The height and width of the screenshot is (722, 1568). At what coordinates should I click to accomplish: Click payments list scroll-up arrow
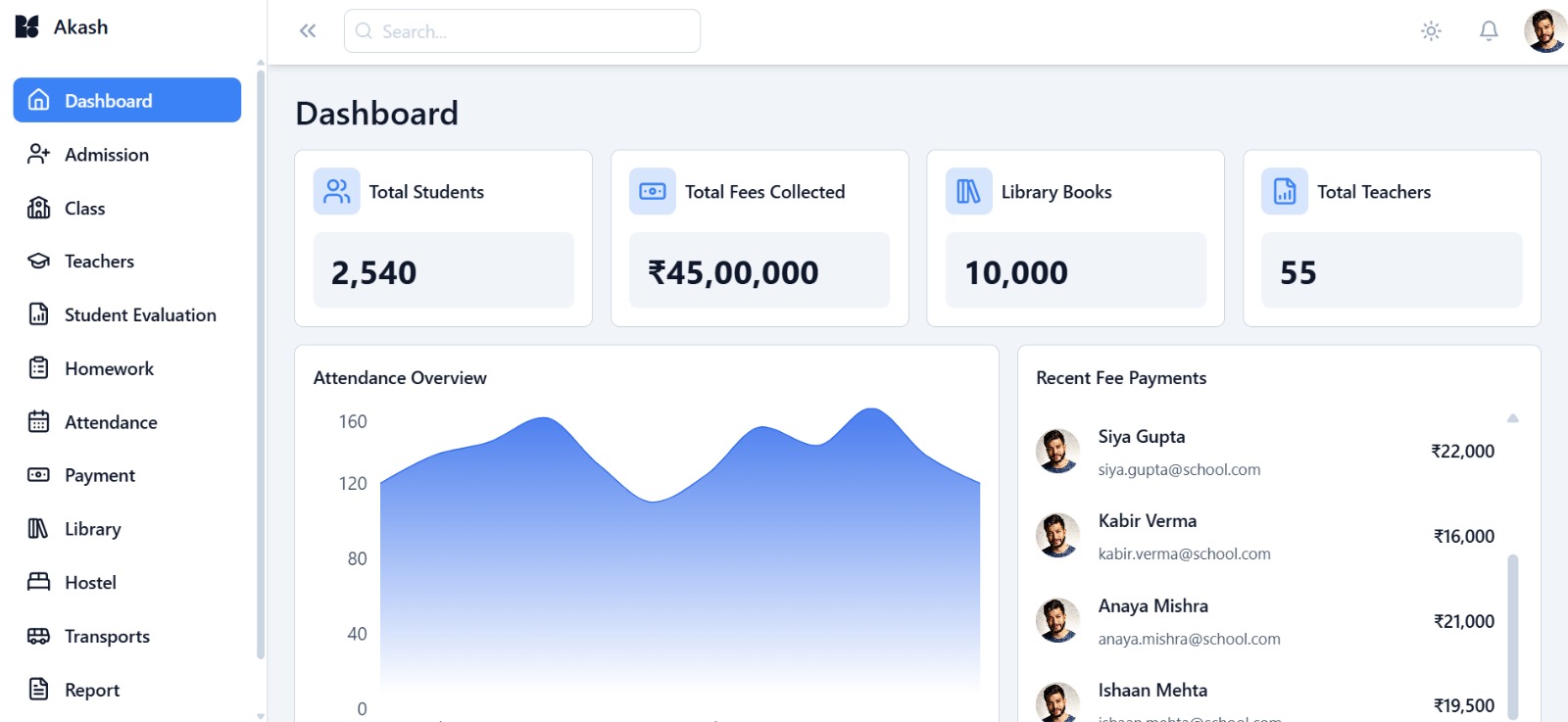pyautogui.click(x=1513, y=418)
